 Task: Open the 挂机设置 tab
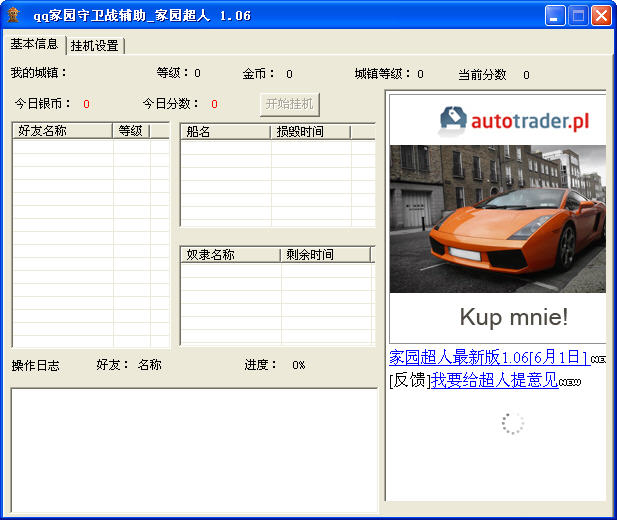(x=94, y=46)
